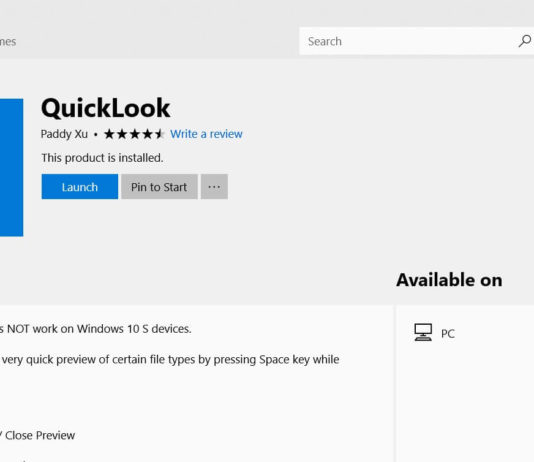Launch the QuickLook app
This screenshot has height=462, width=534.
pyautogui.click(x=80, y=187)
